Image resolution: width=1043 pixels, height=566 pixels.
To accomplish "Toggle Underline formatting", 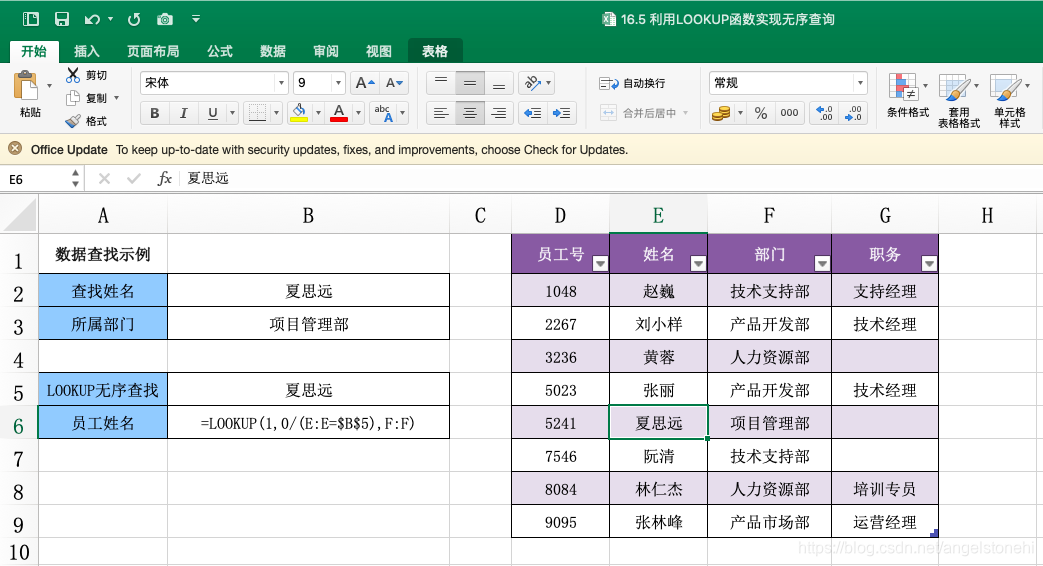I will coord(213,113).
